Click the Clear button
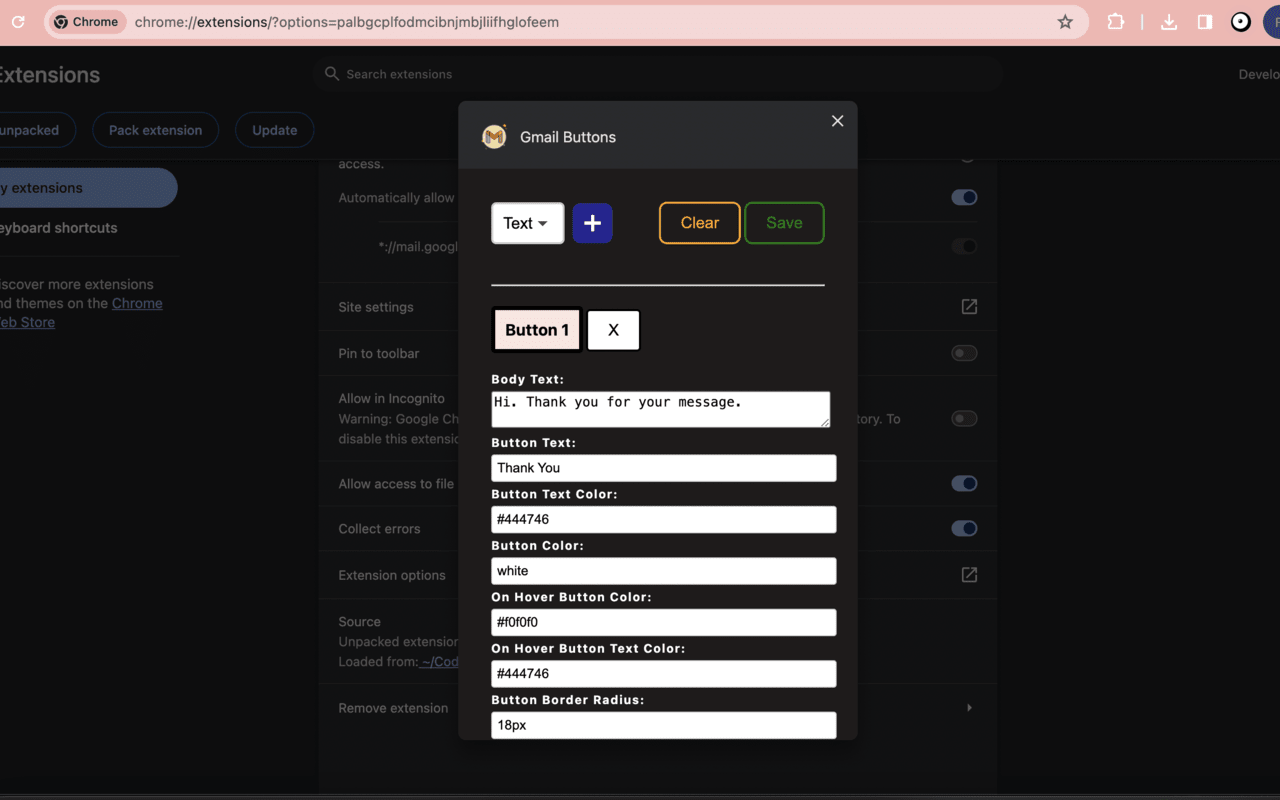This screenshot has width=1280, height=800. (x=700, y=223)
